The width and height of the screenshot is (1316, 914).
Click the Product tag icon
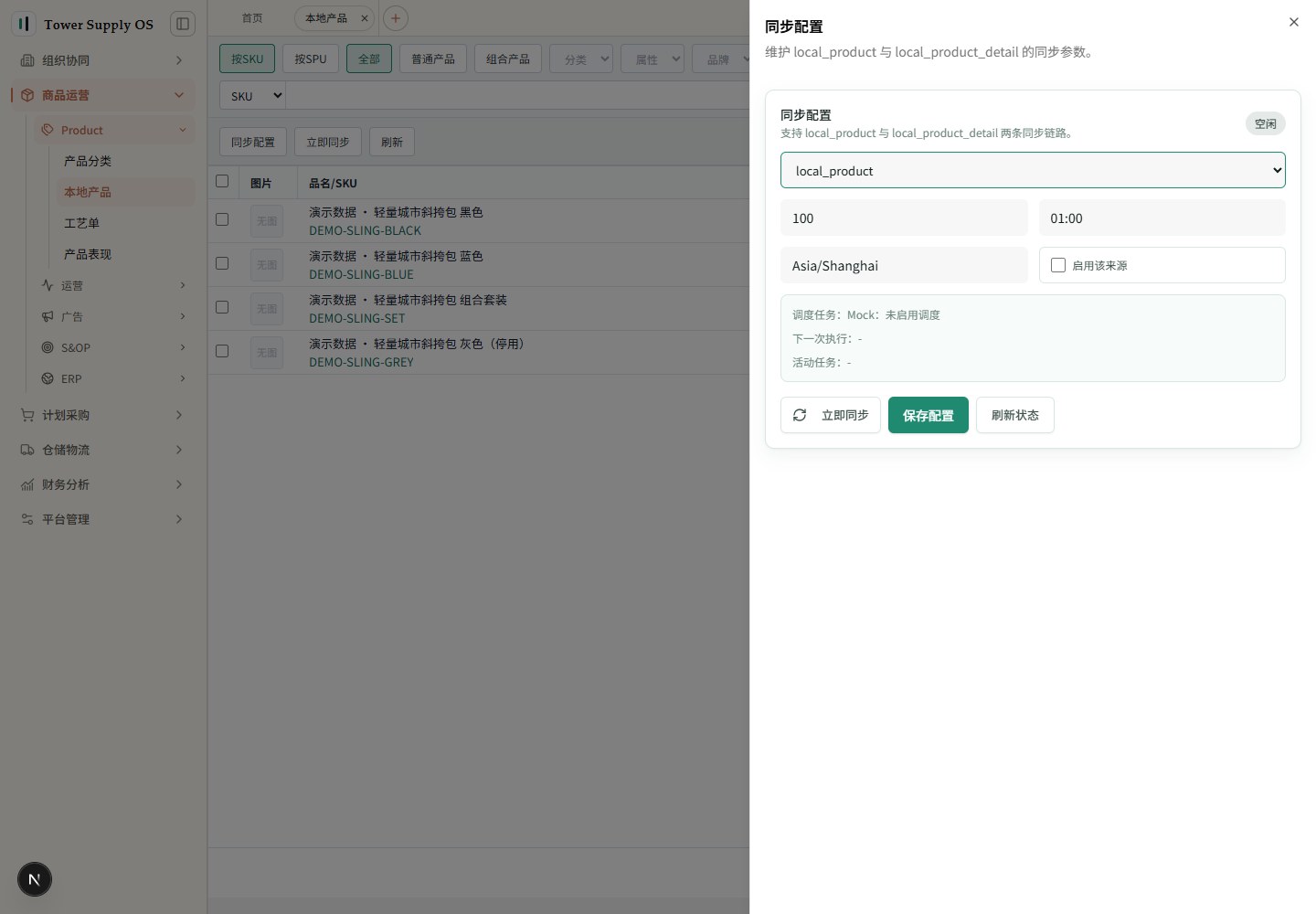pos(48,130)
